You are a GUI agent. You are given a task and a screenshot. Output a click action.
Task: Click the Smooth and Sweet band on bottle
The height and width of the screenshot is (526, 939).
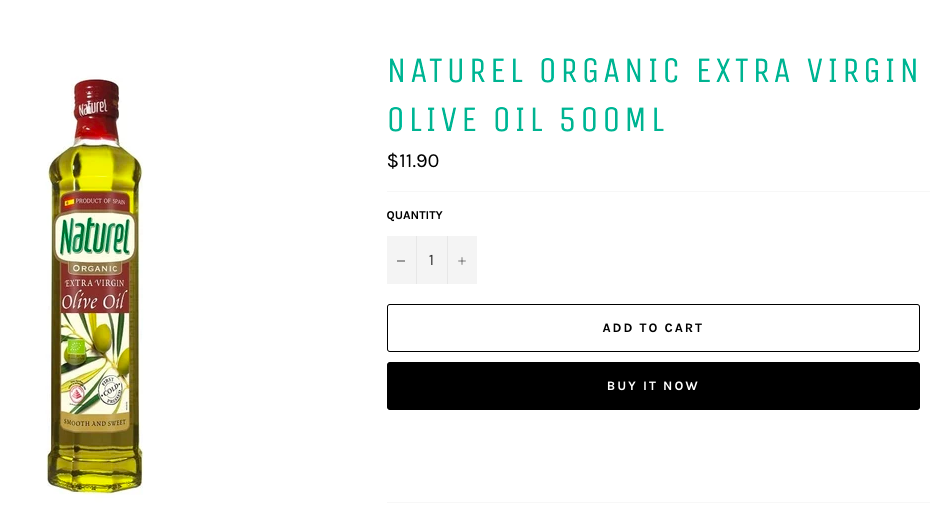coord(95,424)
